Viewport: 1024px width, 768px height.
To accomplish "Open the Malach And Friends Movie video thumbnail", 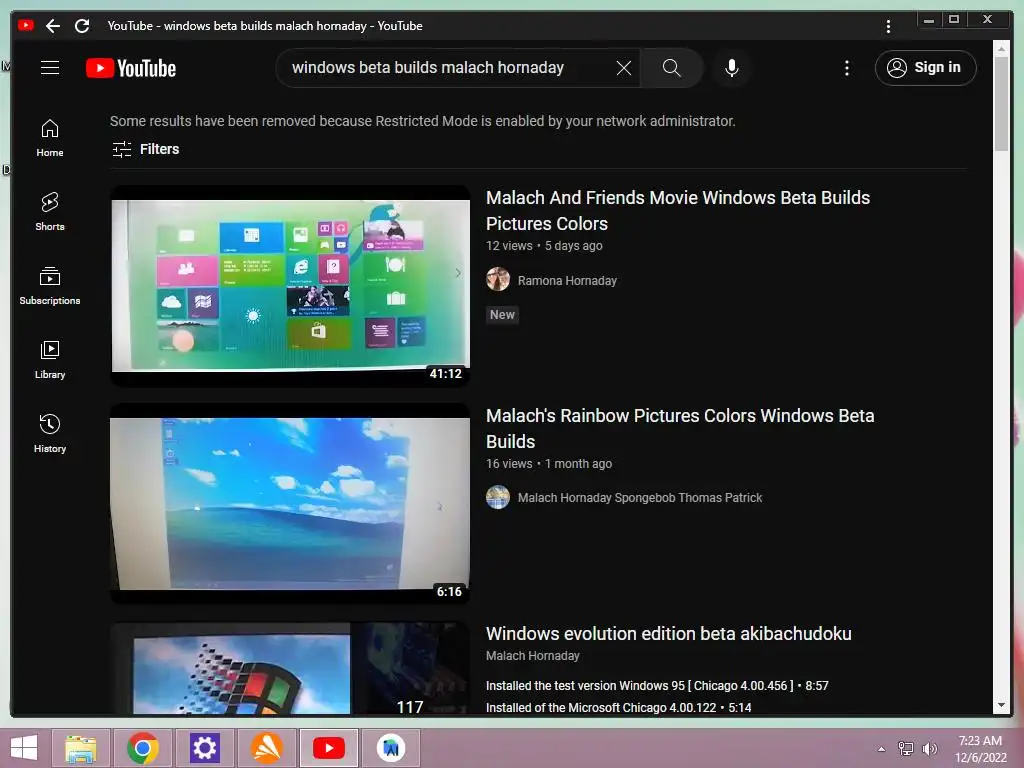I will point(290,286).
